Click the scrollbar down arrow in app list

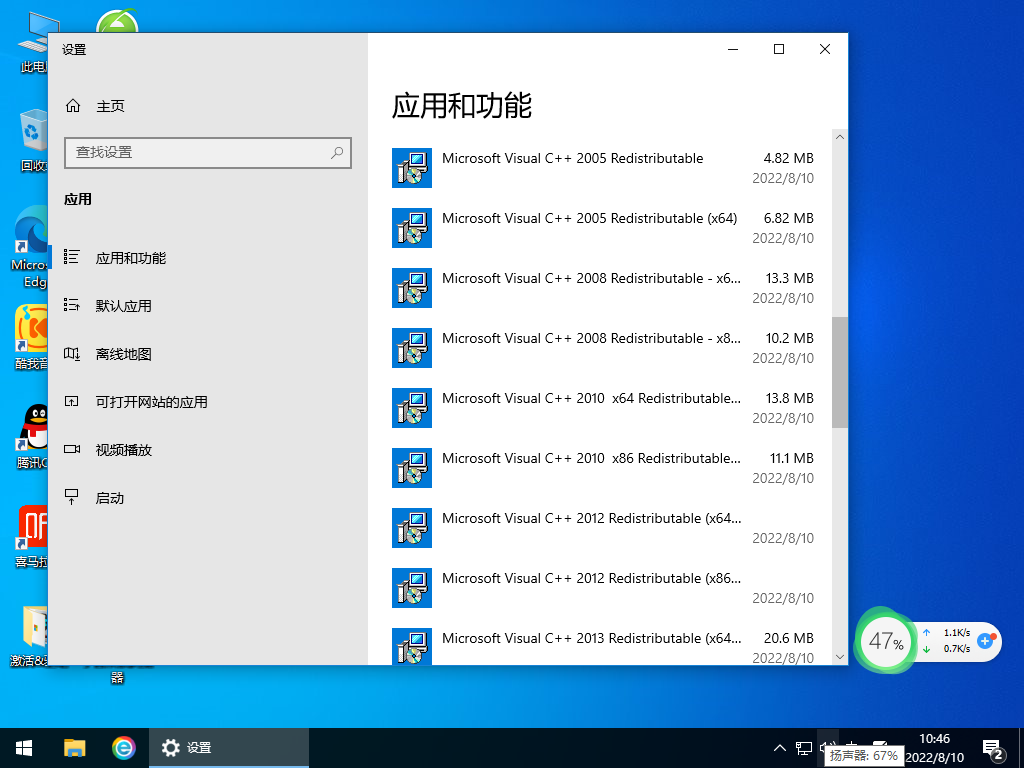pos(840,657)
